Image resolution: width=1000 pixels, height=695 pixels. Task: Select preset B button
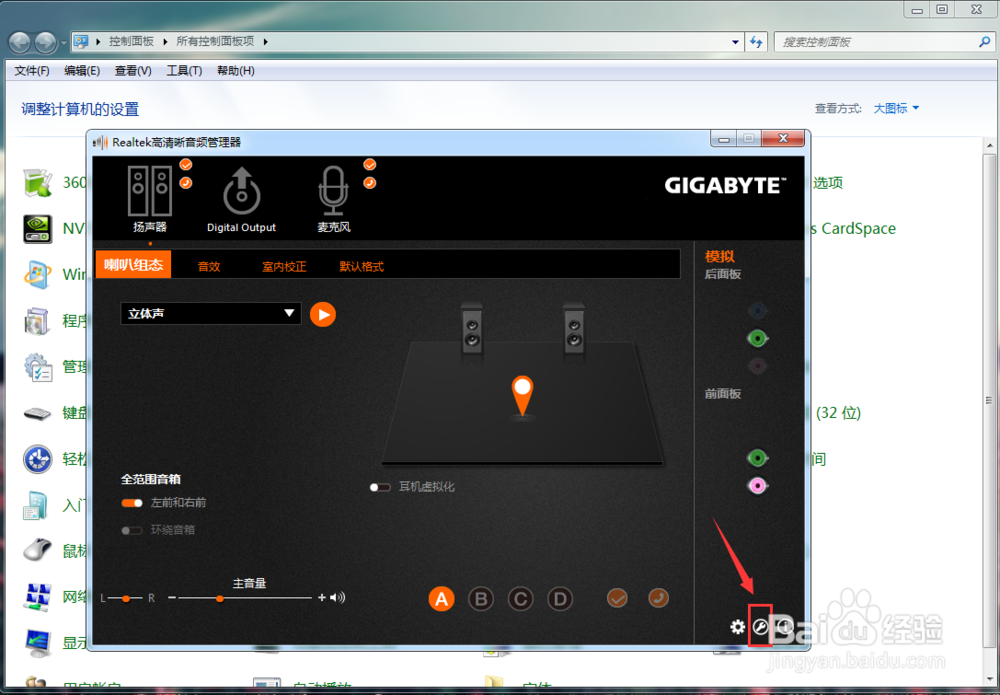tap(481, 599)
